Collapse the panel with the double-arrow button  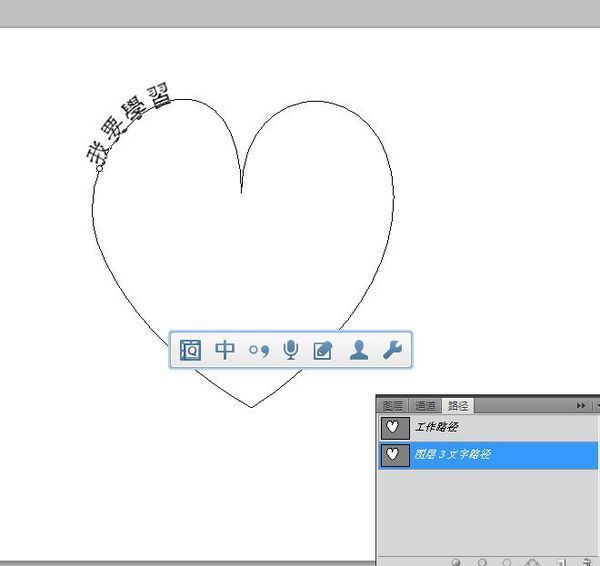coord(580,406)
